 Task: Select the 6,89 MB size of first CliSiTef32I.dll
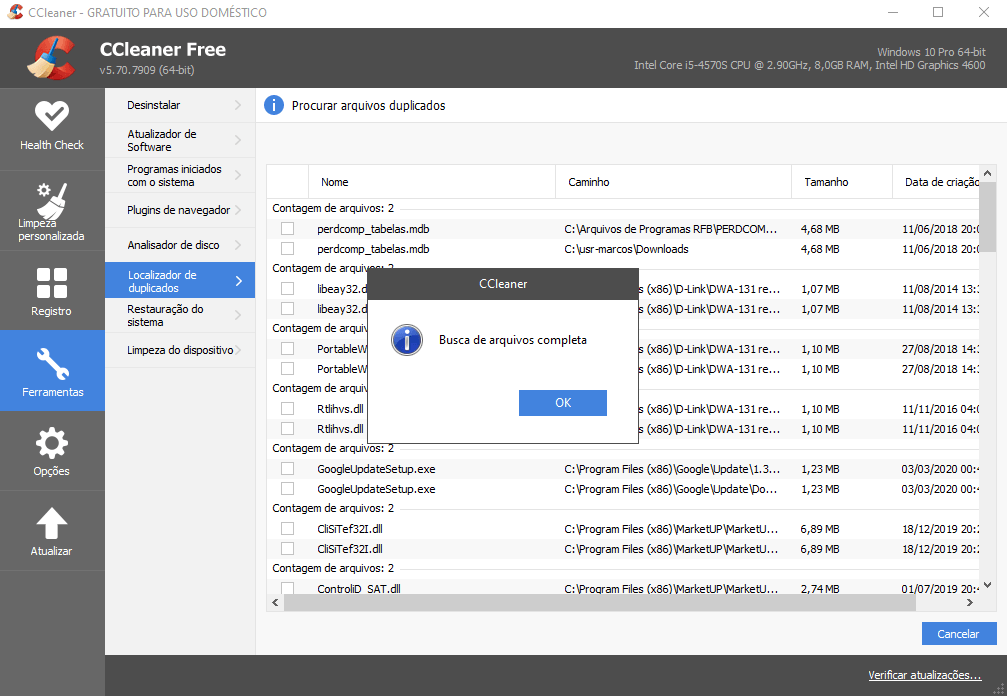819,529
